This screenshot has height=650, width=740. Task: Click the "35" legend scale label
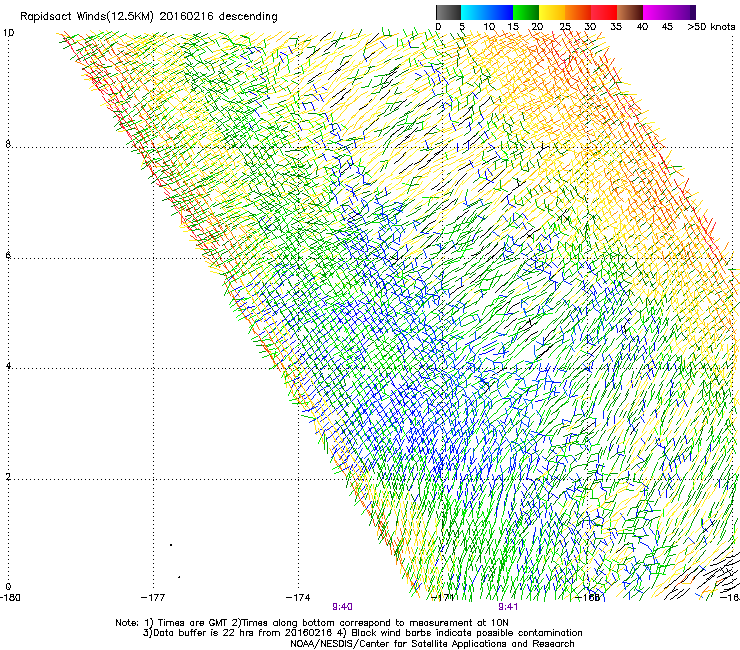(616, 27)
